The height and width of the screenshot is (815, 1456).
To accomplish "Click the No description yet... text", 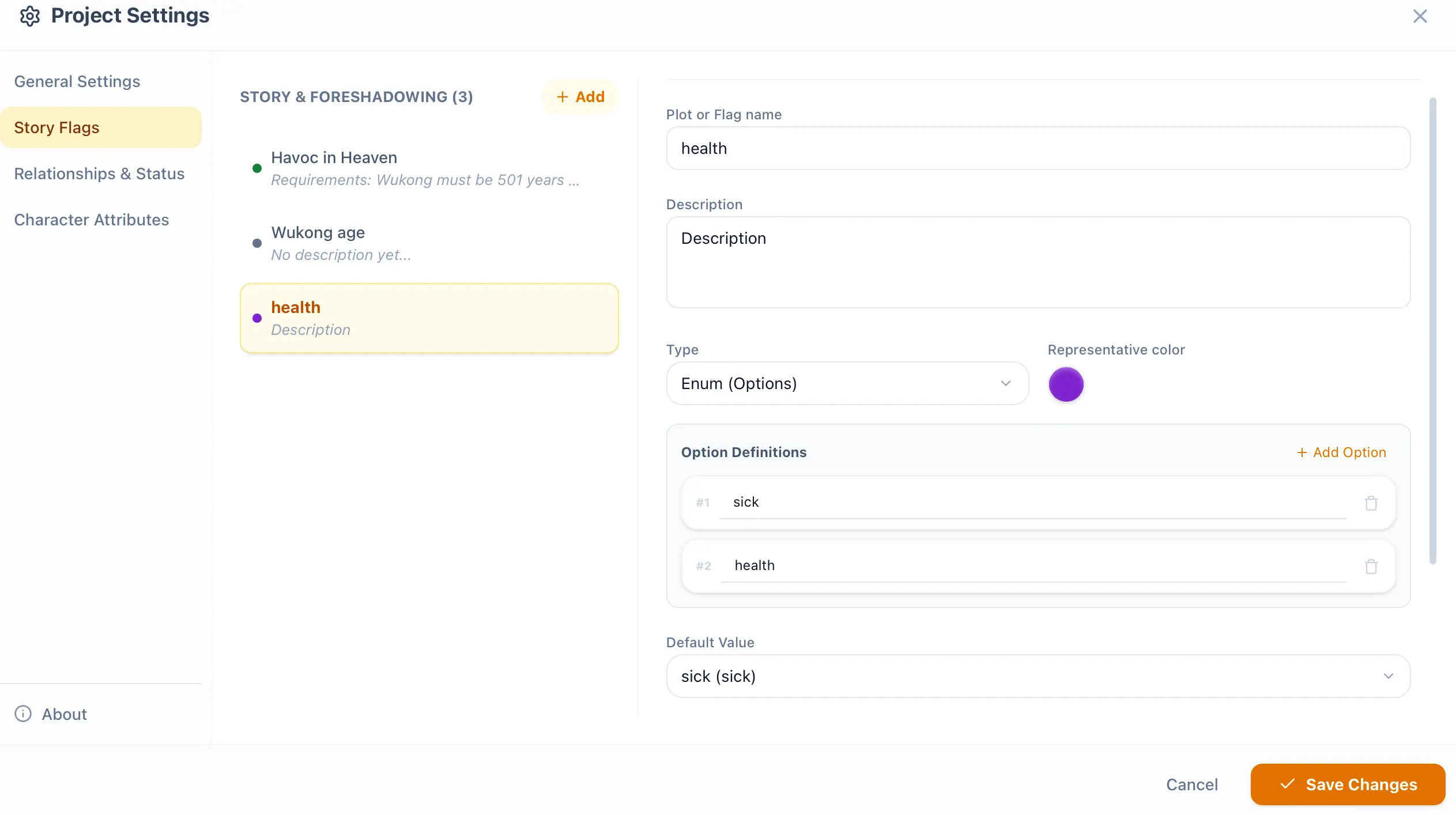I will pyautogui.click(x=341, y=255).
